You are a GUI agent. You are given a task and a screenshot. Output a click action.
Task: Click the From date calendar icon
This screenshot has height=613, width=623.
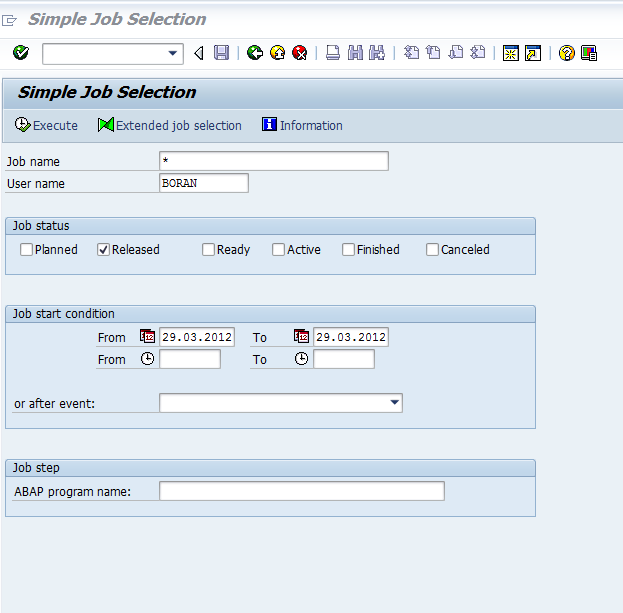pos(147,336)
